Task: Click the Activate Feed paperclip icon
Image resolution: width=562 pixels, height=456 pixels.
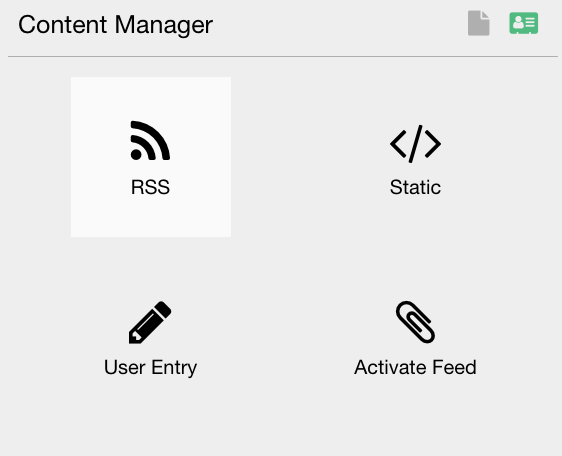Action: tap(415, 322)
